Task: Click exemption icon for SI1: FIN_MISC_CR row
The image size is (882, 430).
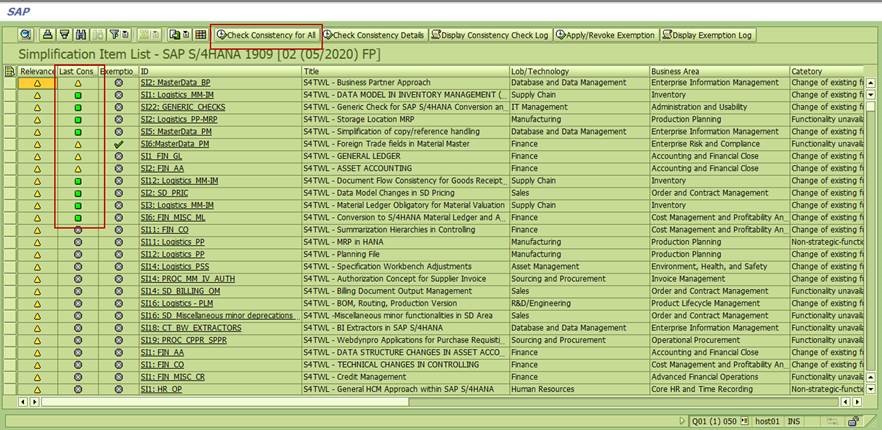Action: pos(118,377)
